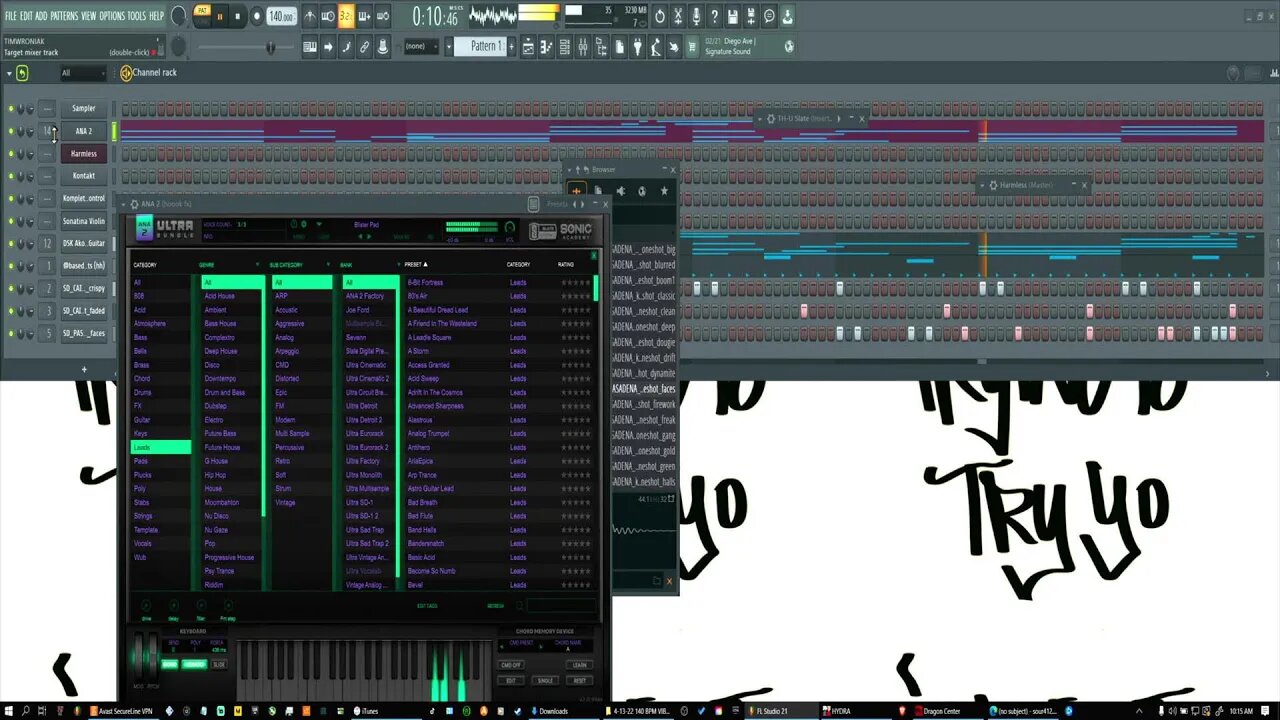Click the 140.000 tempo field
This screenshot has width=1280, height=720.
[x=281, y=16]
